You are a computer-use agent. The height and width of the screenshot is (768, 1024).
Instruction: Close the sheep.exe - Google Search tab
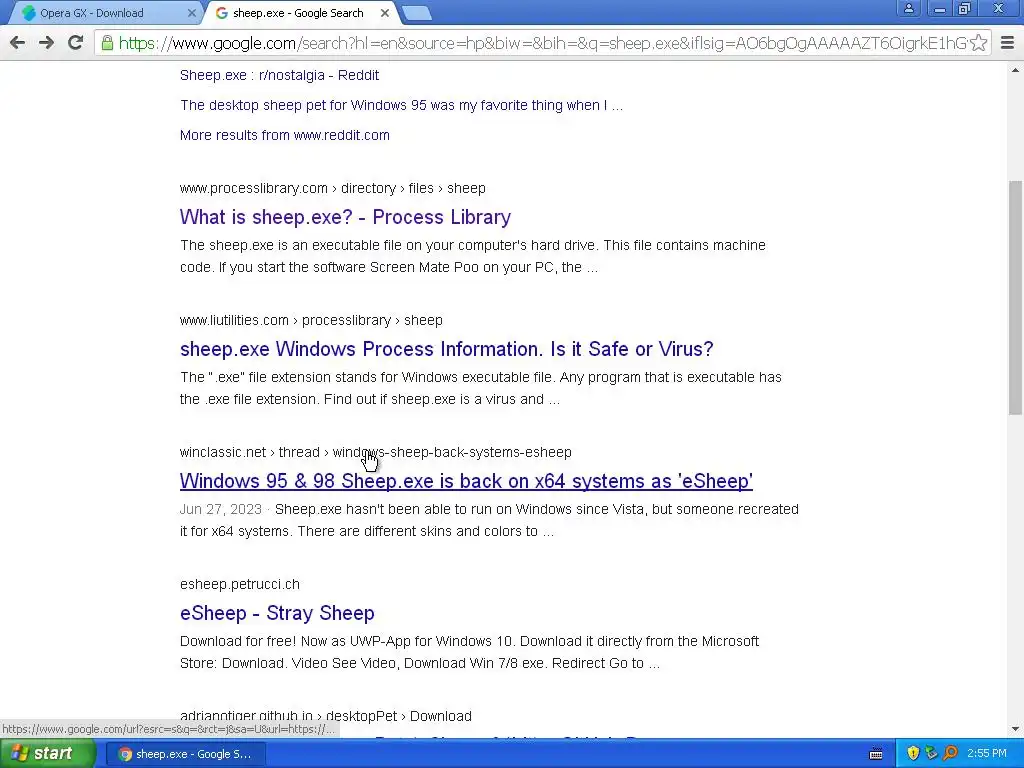tap(385, 13)
